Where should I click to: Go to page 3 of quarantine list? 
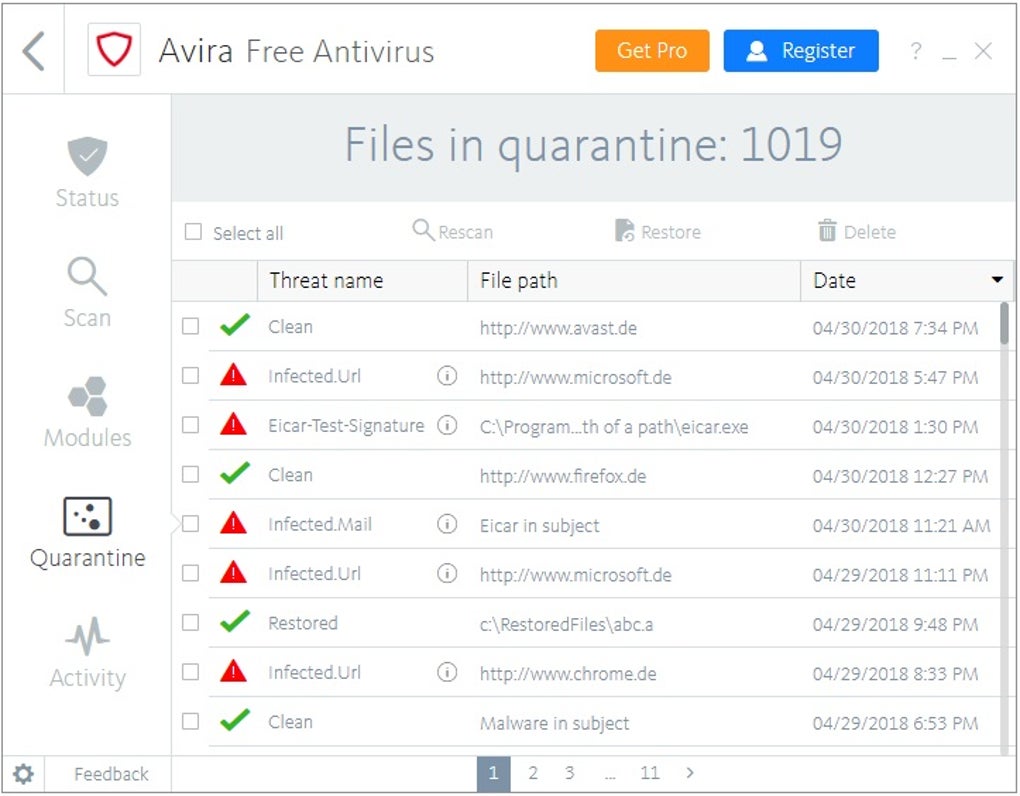tap(569, 773)
